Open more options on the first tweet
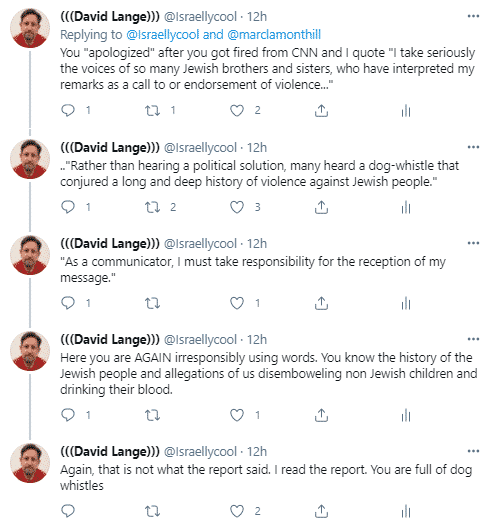The image size is (493, 527). coord(473,16)
